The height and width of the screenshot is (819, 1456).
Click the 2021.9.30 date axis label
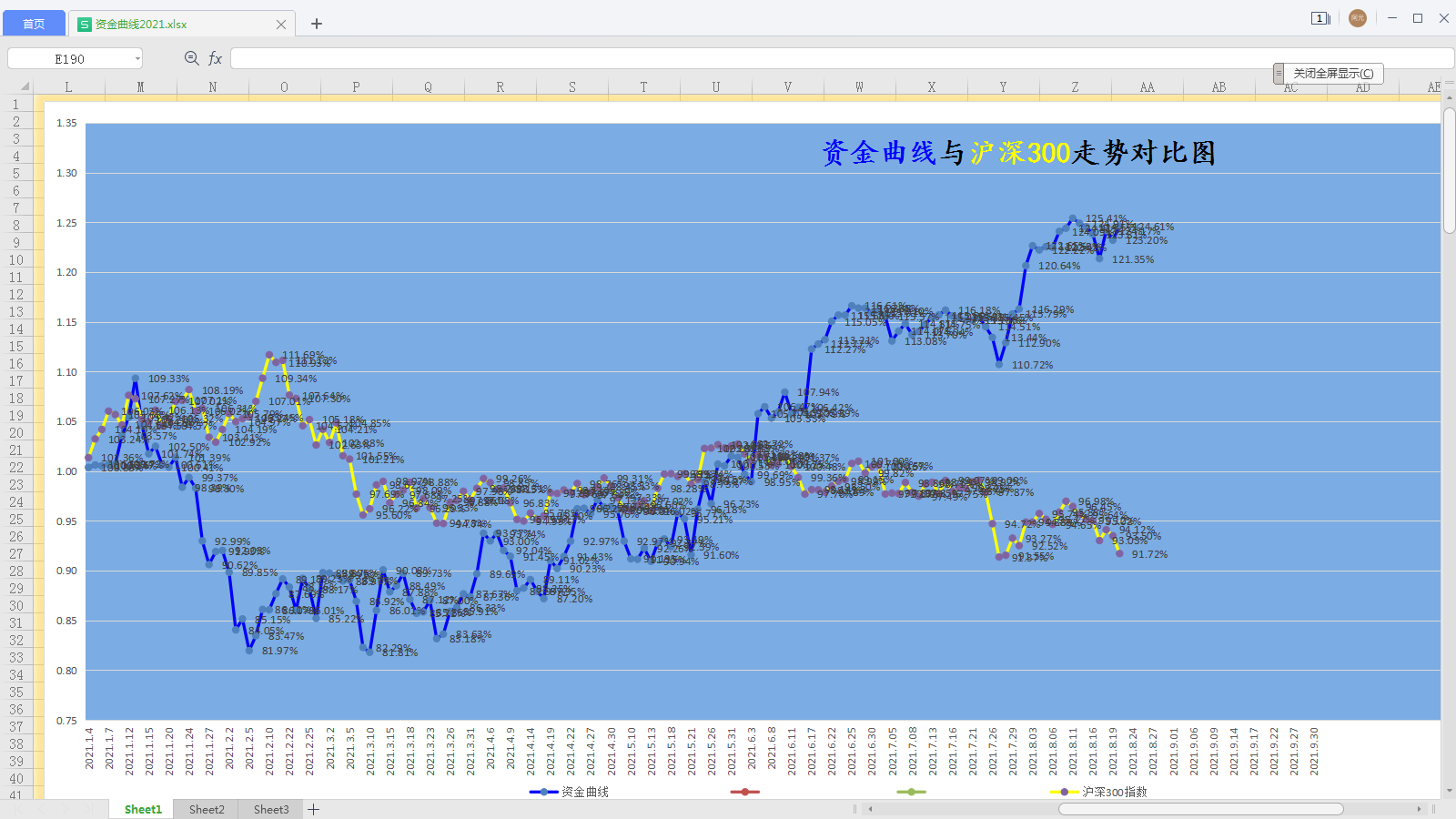click(1314, 751)
